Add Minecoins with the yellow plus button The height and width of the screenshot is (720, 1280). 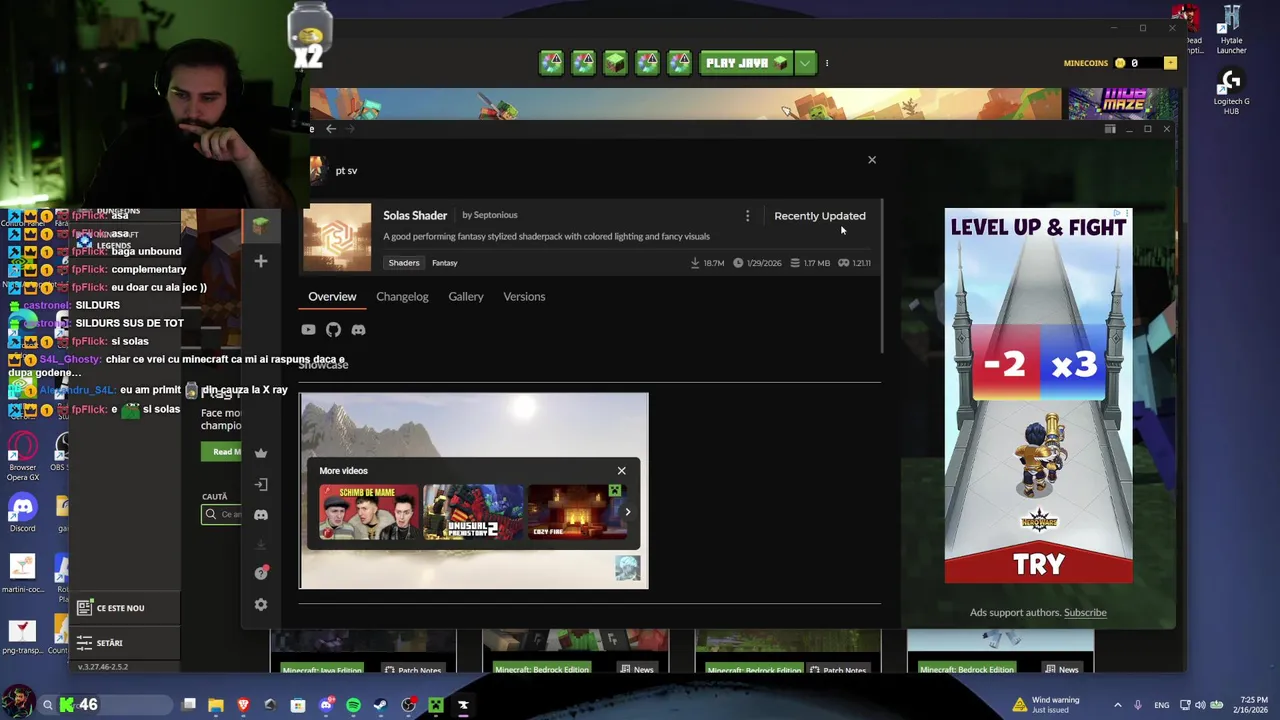(1170, 63)
